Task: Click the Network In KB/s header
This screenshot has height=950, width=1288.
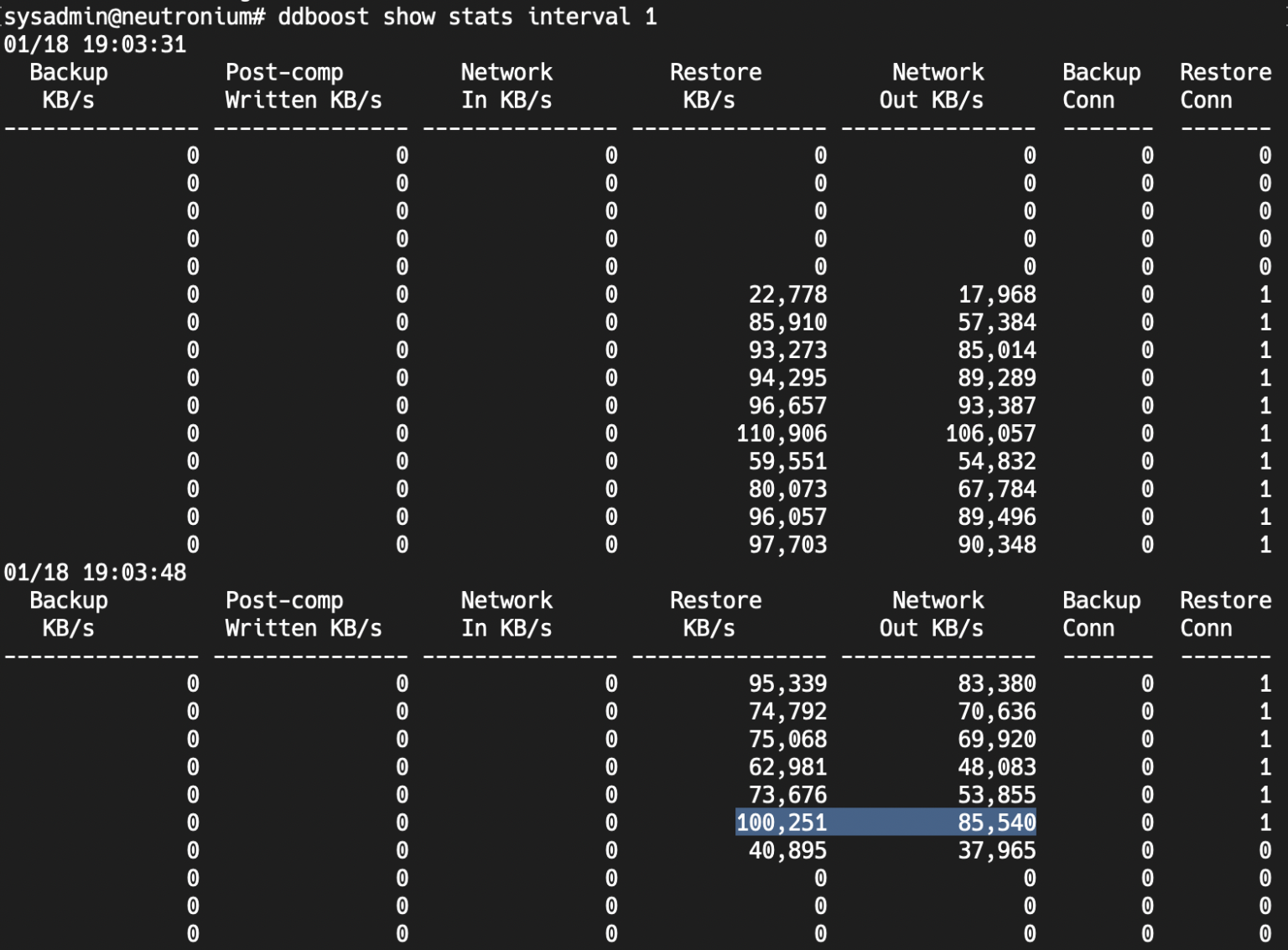Action: pos(506,86)
